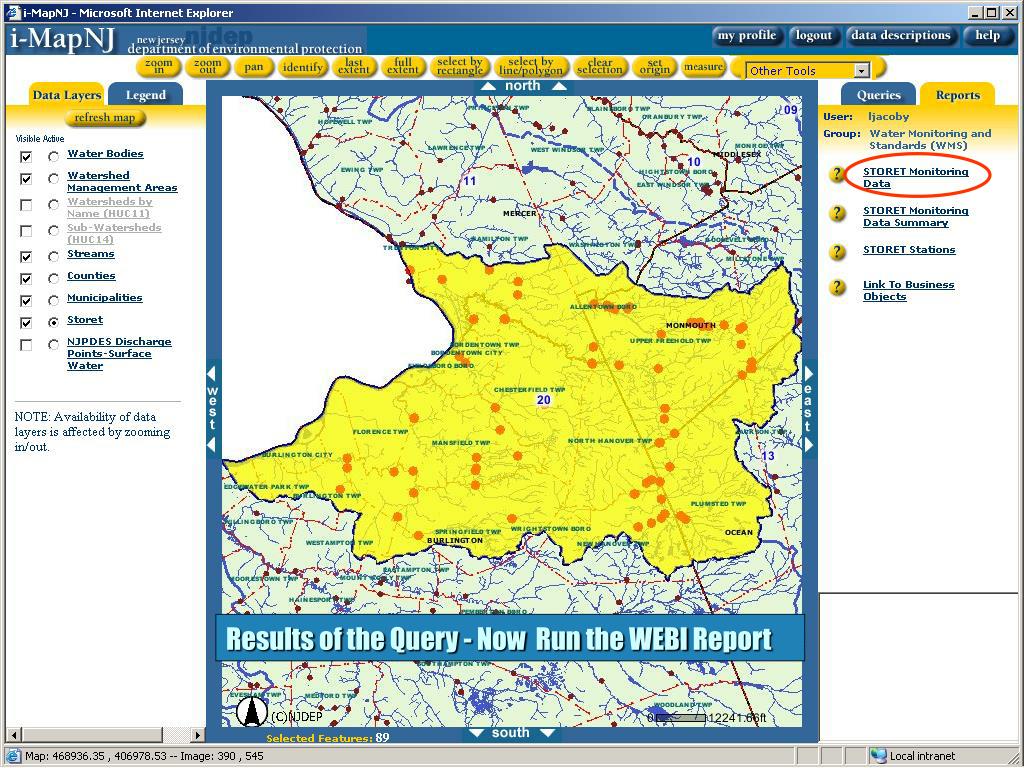1024x768 pixels.
Task: Pick select by rectangle tool
Action: pyautogui.click(x=460, y=67)
